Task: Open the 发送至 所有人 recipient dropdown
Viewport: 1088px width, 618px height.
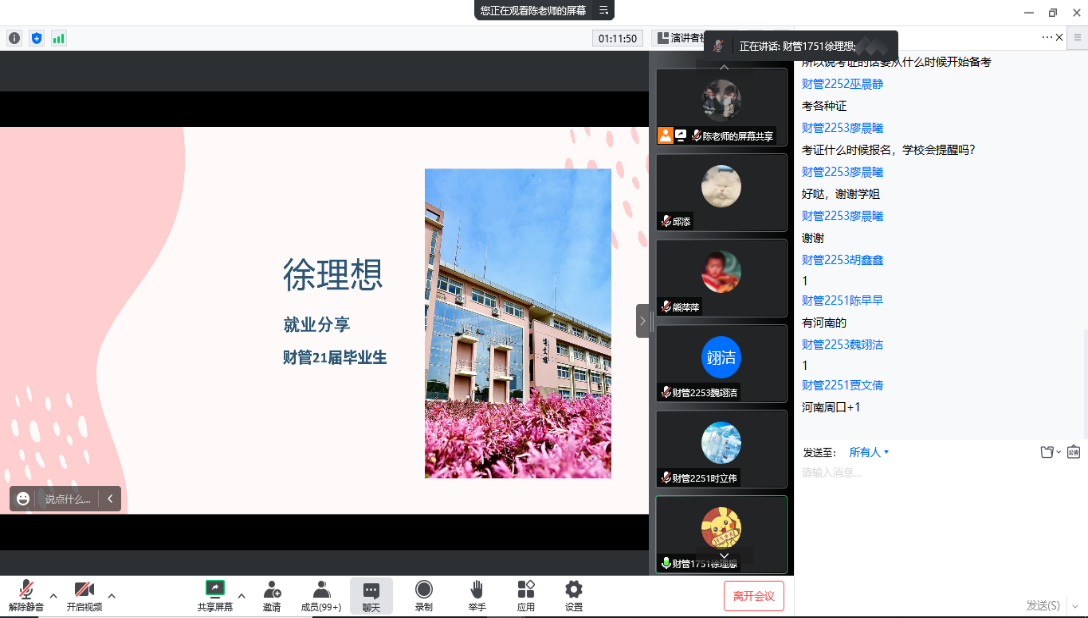Action: (x=868, y=452)
